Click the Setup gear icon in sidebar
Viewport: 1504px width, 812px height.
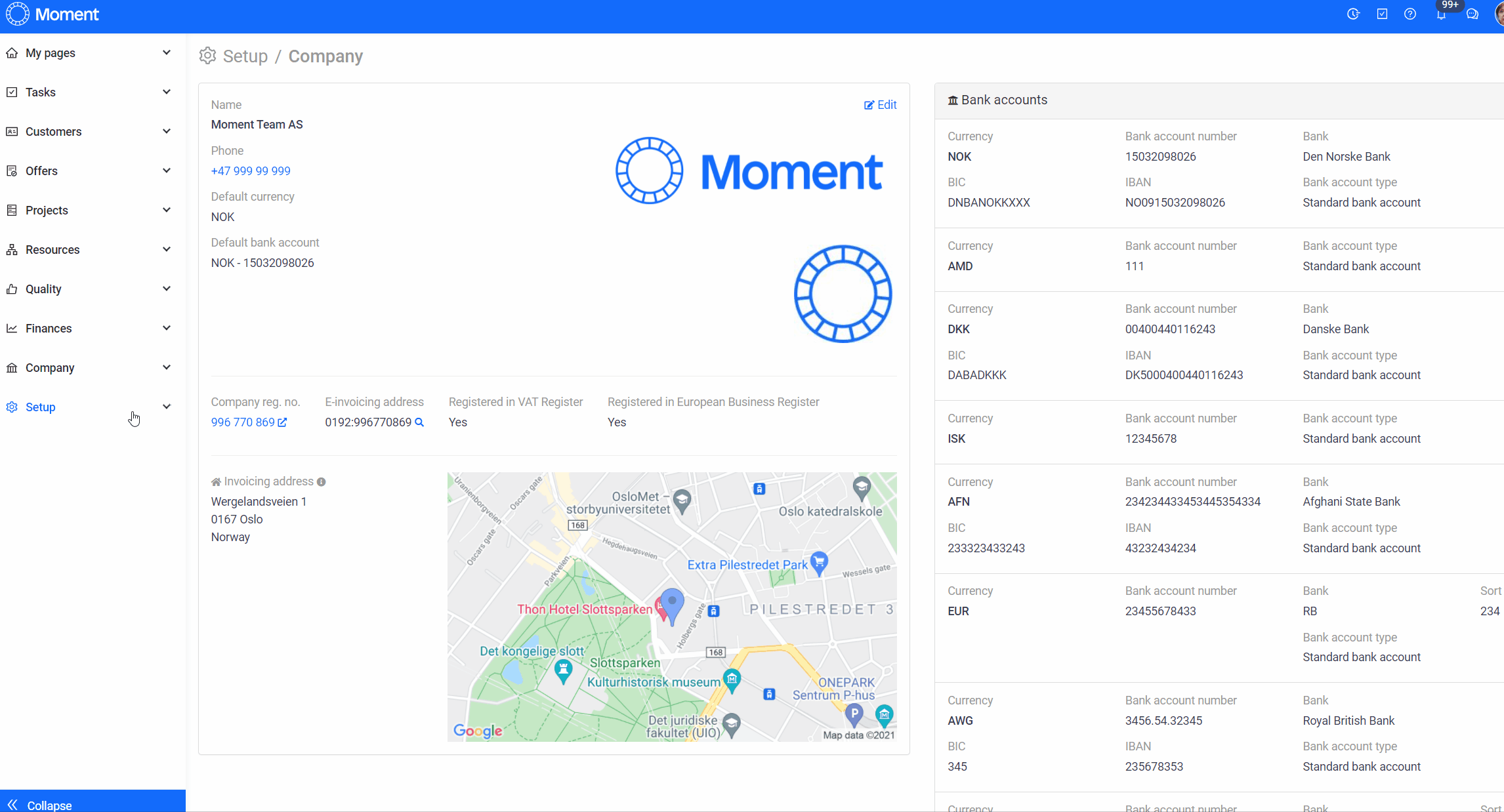[x=12, y=407]
